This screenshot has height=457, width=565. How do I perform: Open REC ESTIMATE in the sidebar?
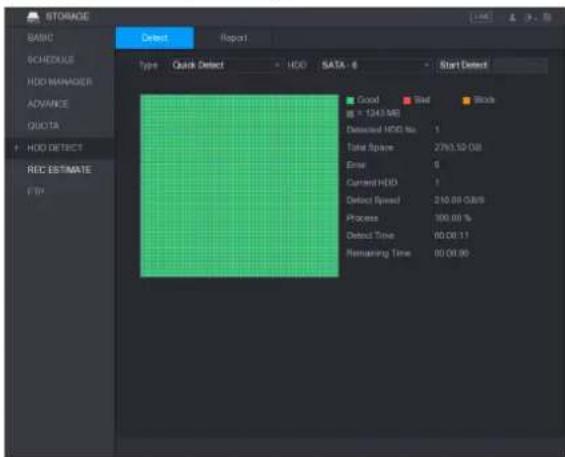coord(59,170)
